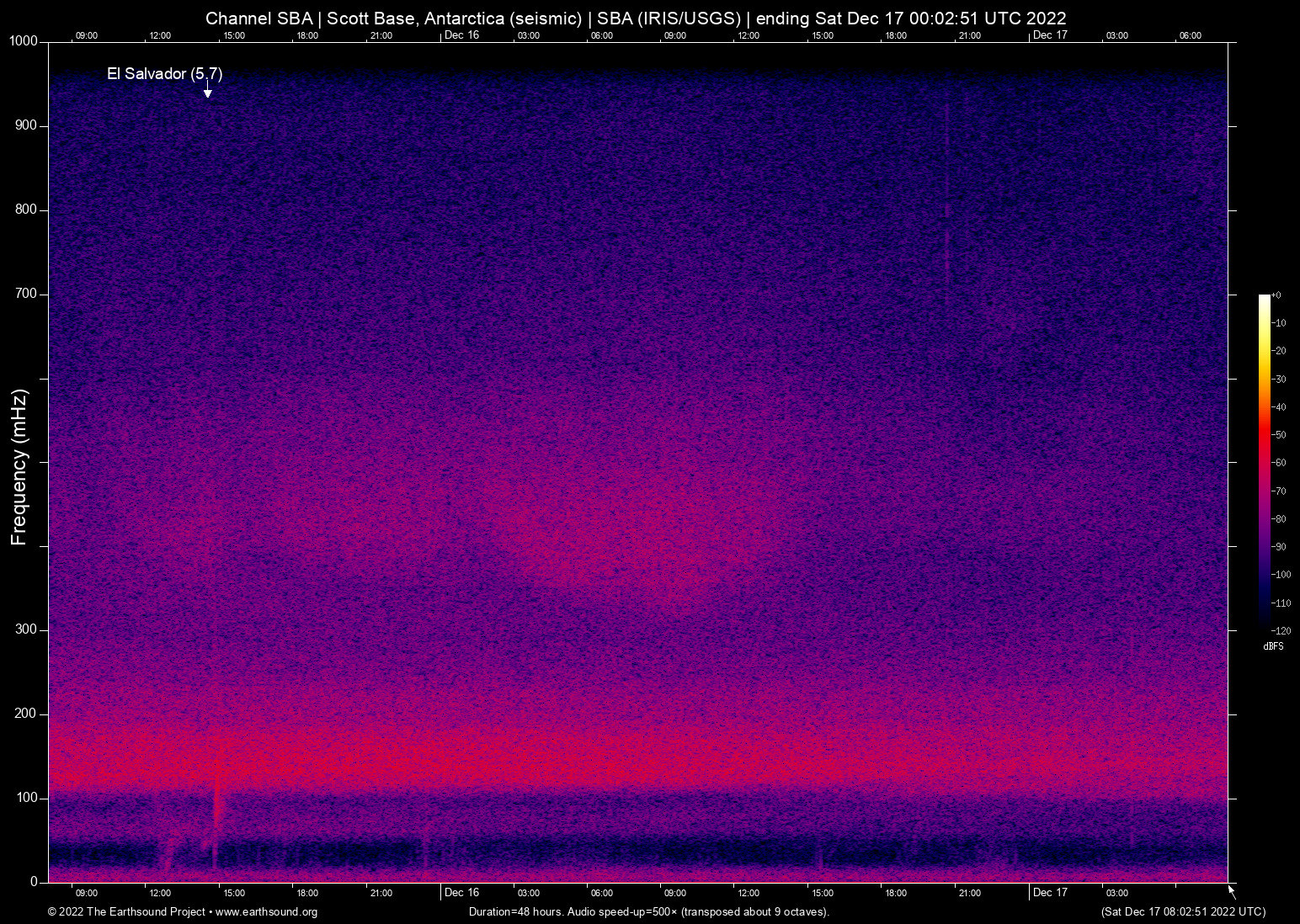Select the -120 color scale label

coord(1281,630)
